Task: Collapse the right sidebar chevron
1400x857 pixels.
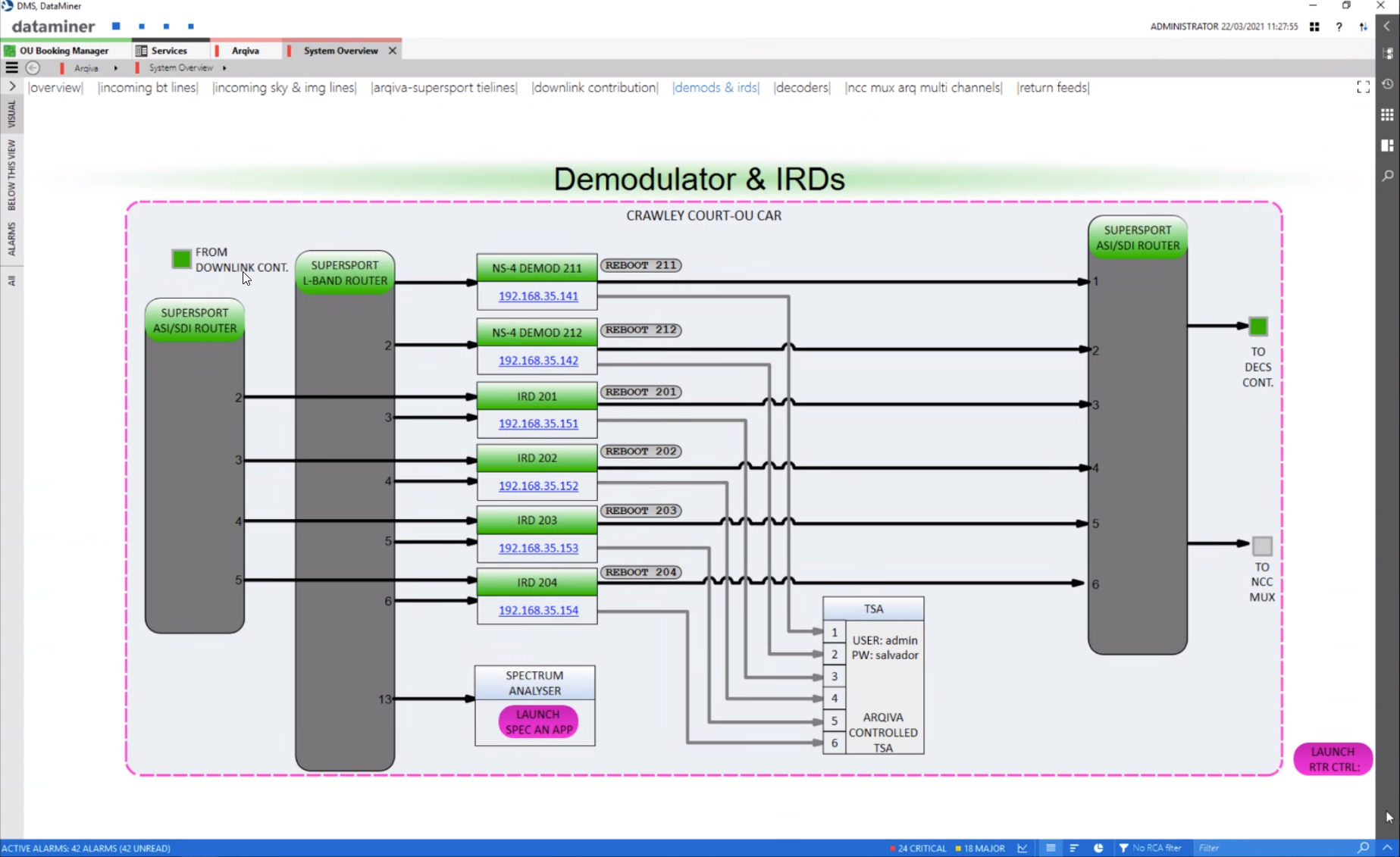Action: [1387, 26]
